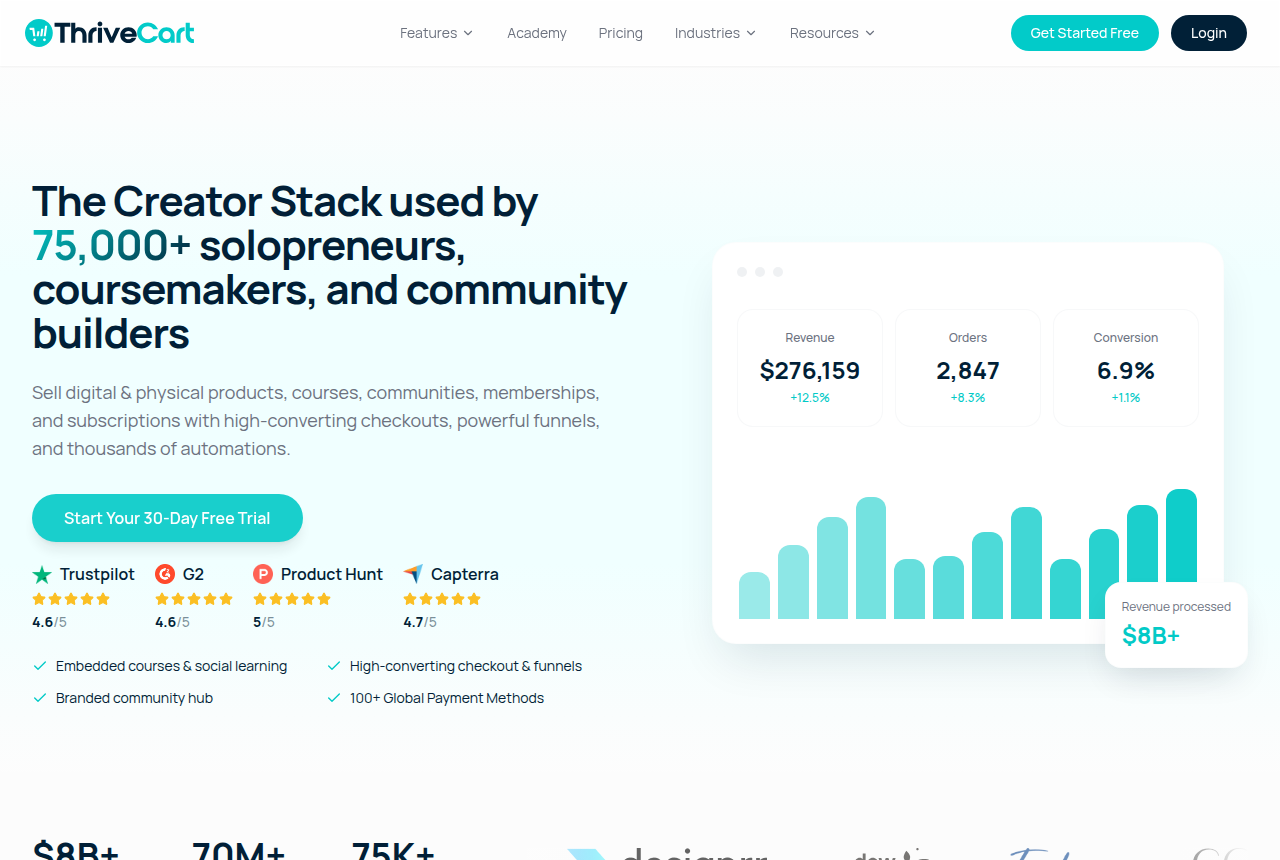Click the ThriveCart cart logo icon
1280x860 pixels.
(38, 33)
